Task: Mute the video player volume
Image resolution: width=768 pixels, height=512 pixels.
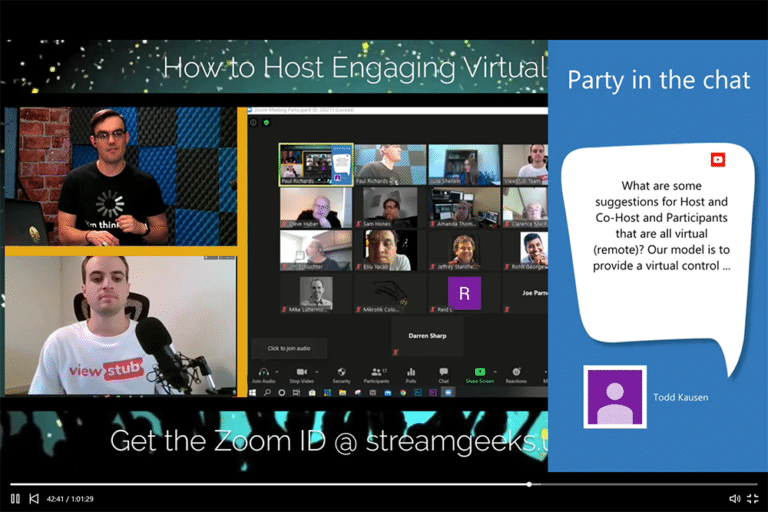Action: click(735, 499)
